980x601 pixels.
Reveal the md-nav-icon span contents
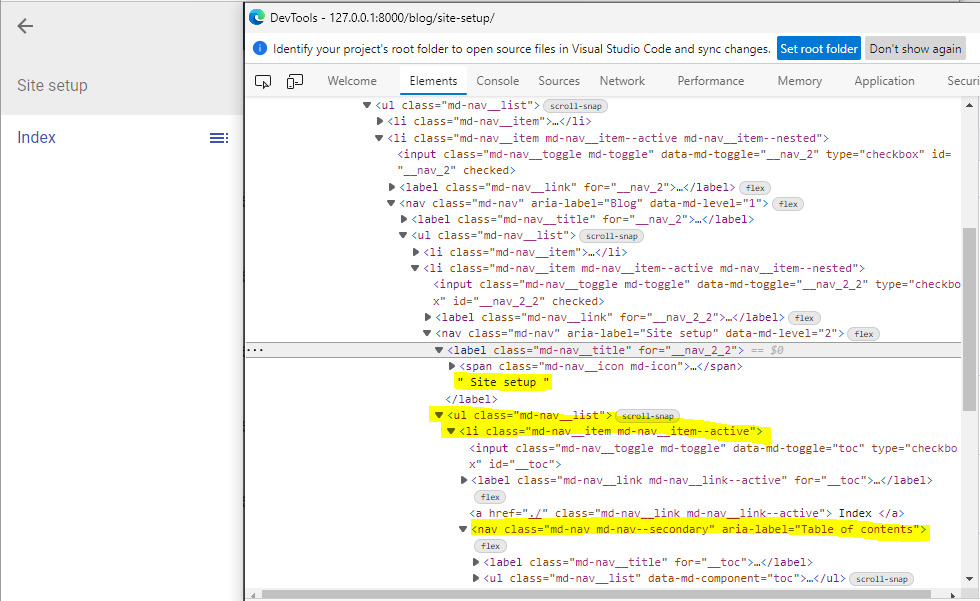coord(451,365)
